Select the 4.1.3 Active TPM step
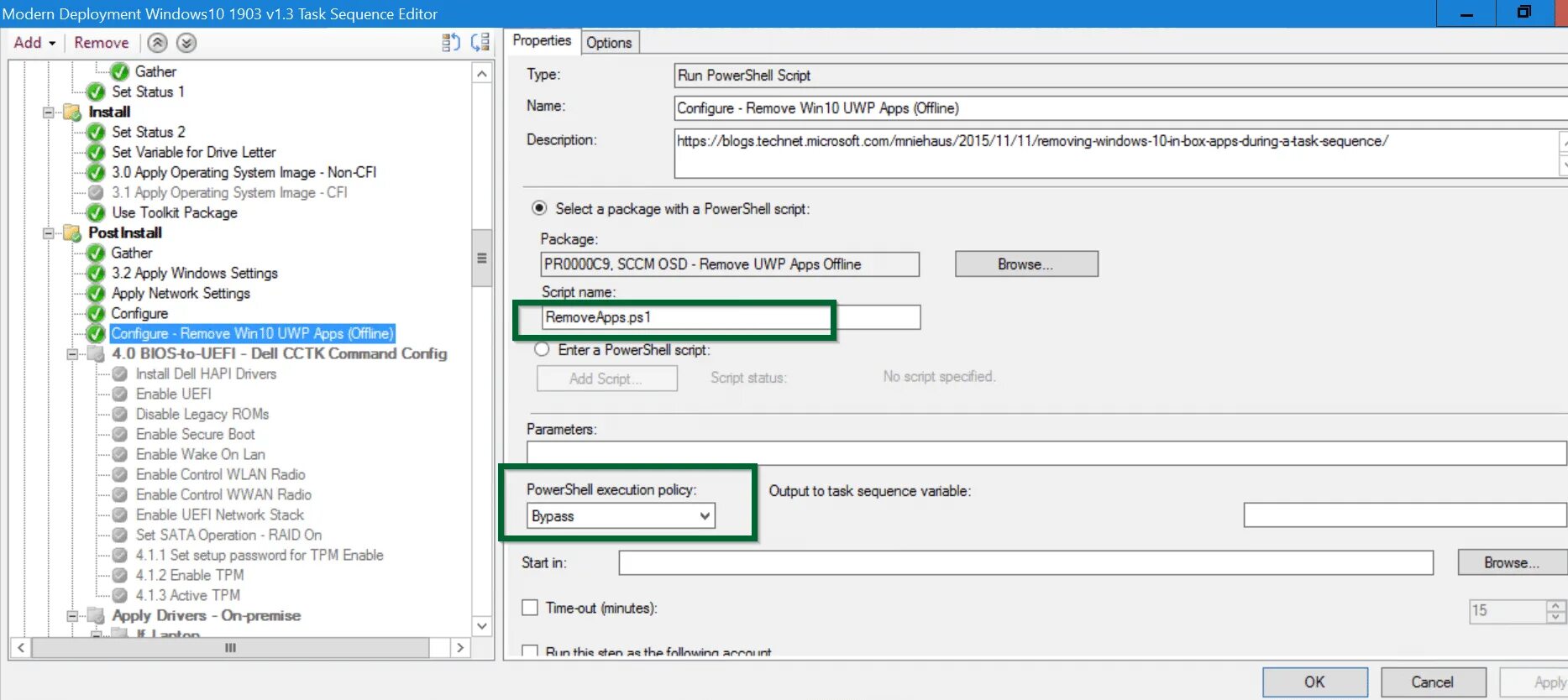The width and height of the screenshot is (1568, 700). [x=188, y=595]
